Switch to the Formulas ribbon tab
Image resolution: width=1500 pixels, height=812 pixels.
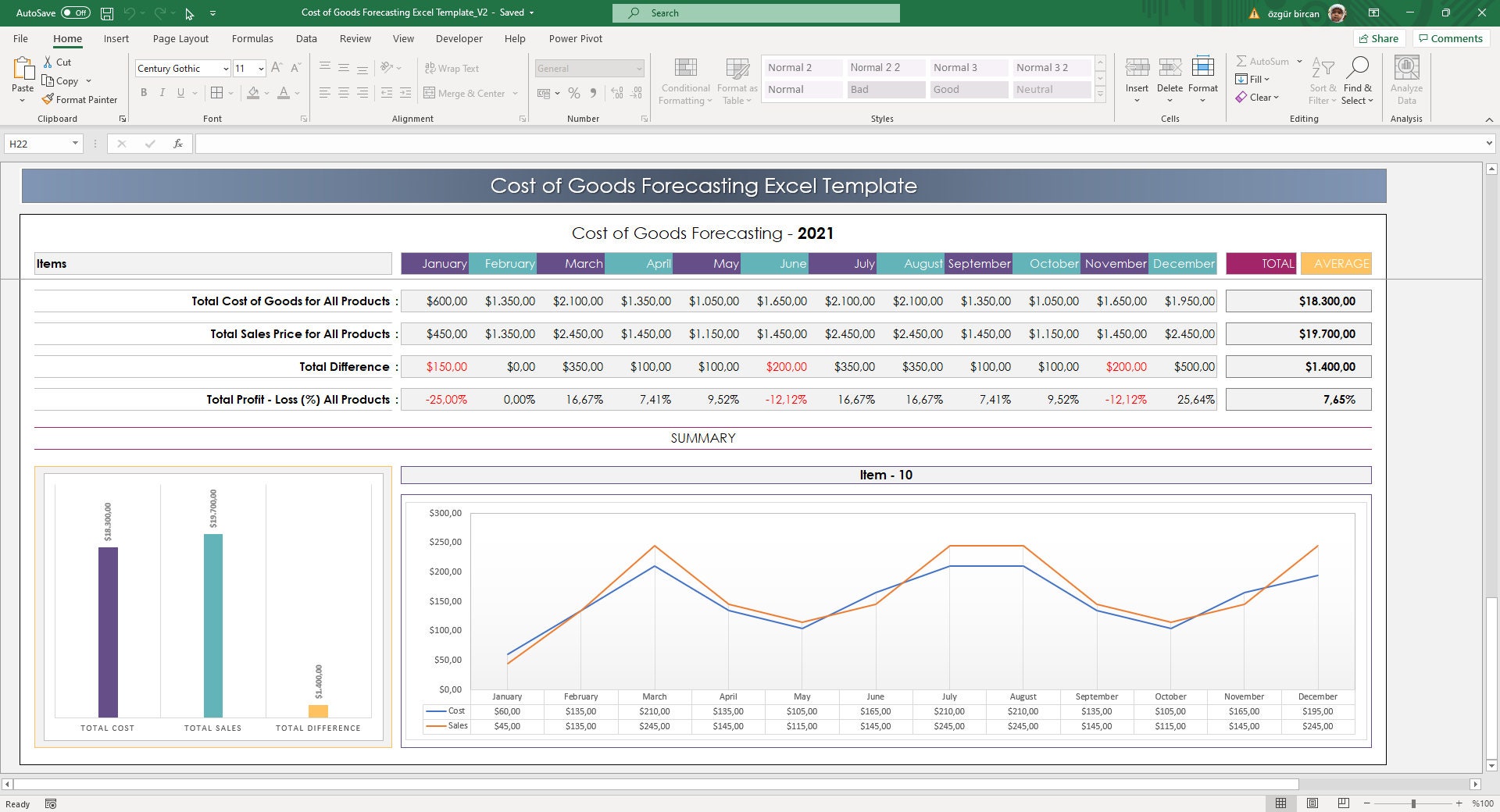252,38
